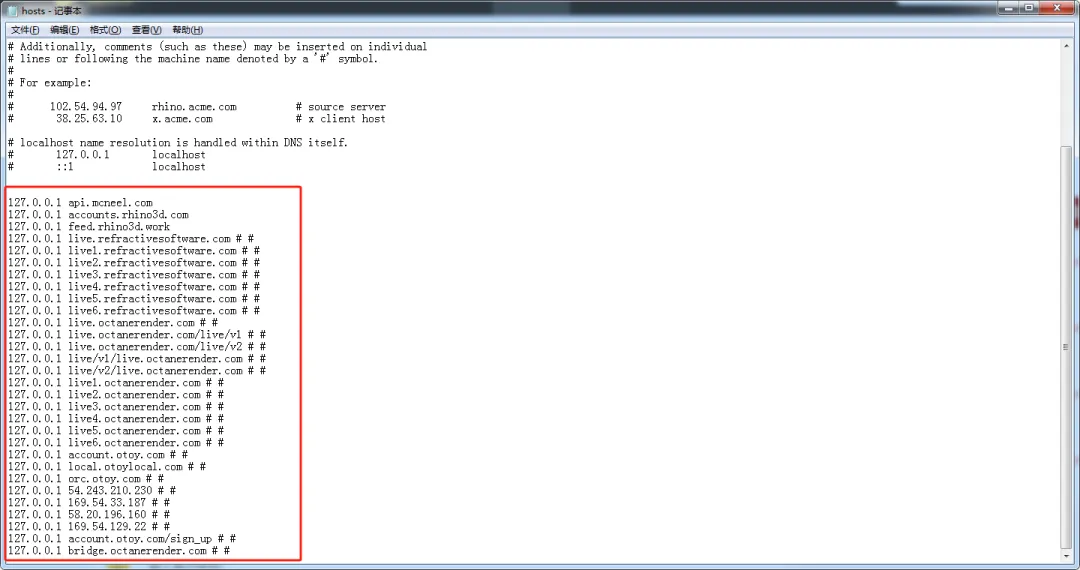
Task: Click the '38.25.63.10 x.acme.com' example line
Action: [197, 118]
